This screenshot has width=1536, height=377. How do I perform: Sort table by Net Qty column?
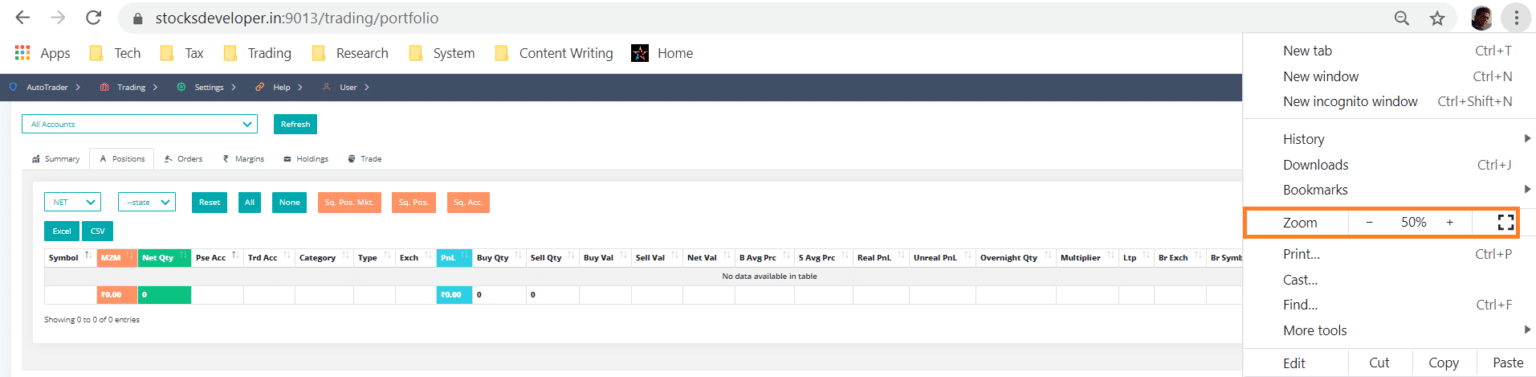pos(164,257)
